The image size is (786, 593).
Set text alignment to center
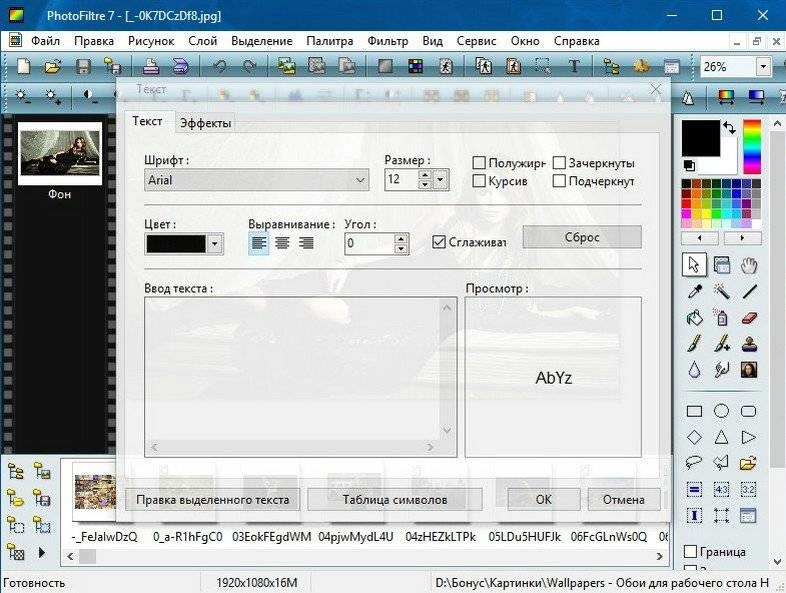click(x=282, y=243)
